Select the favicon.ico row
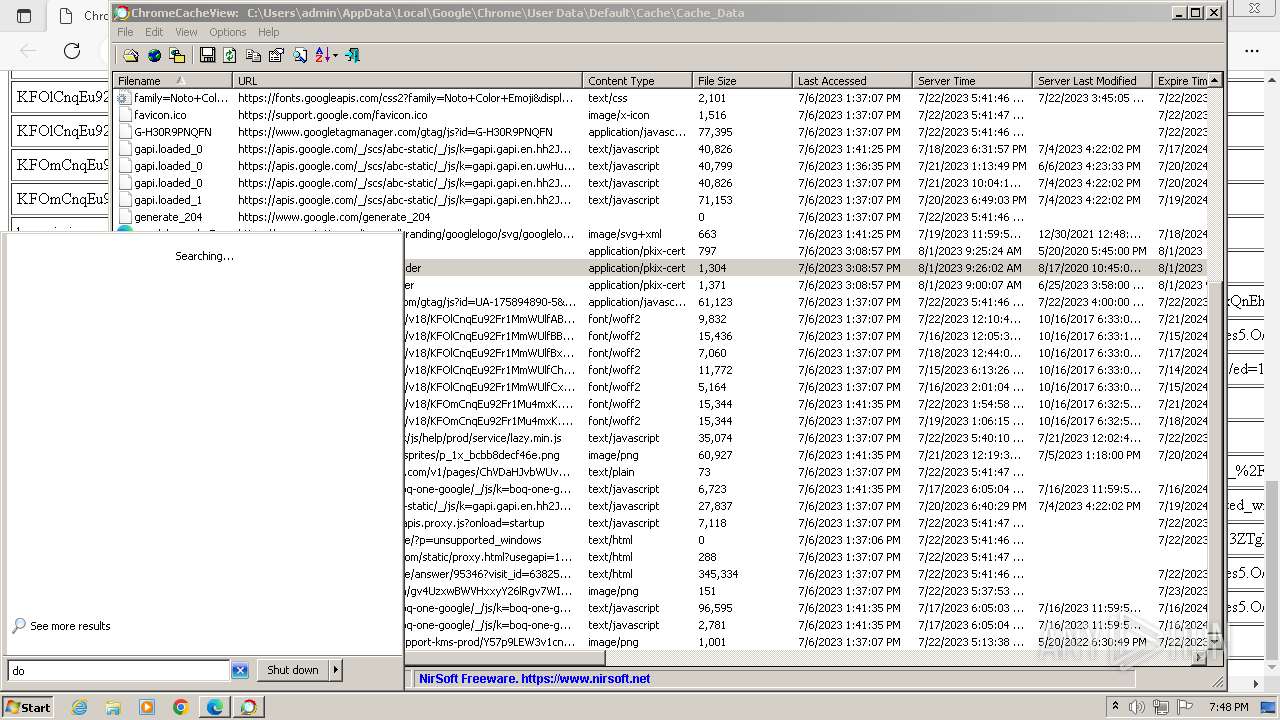 (x=660, y=115)
